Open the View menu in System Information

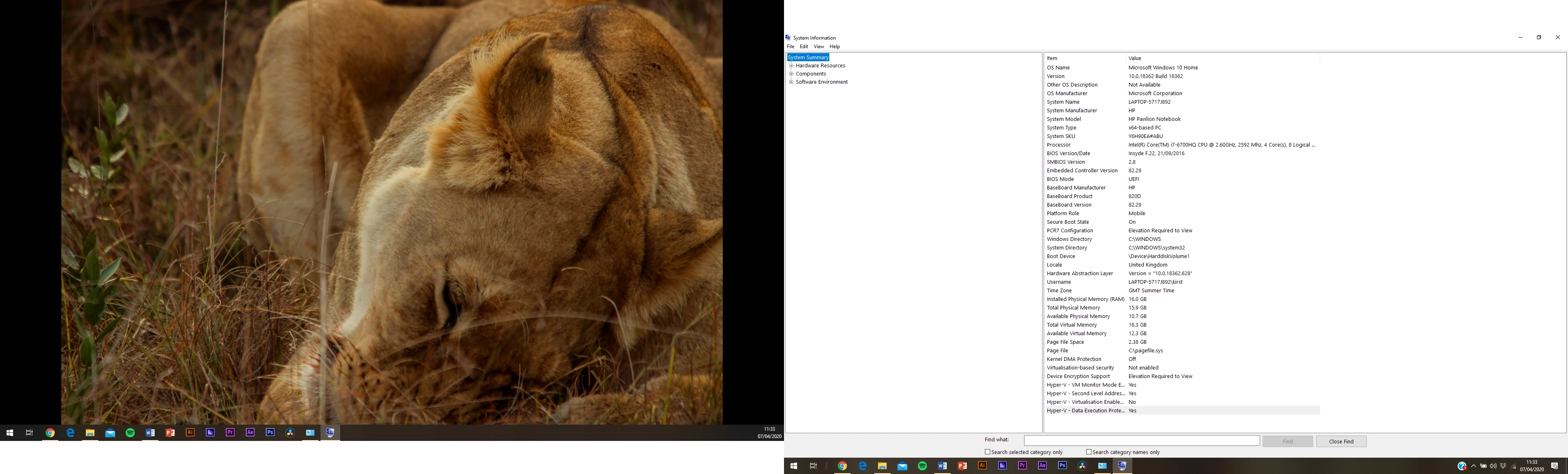pos(819,46)
